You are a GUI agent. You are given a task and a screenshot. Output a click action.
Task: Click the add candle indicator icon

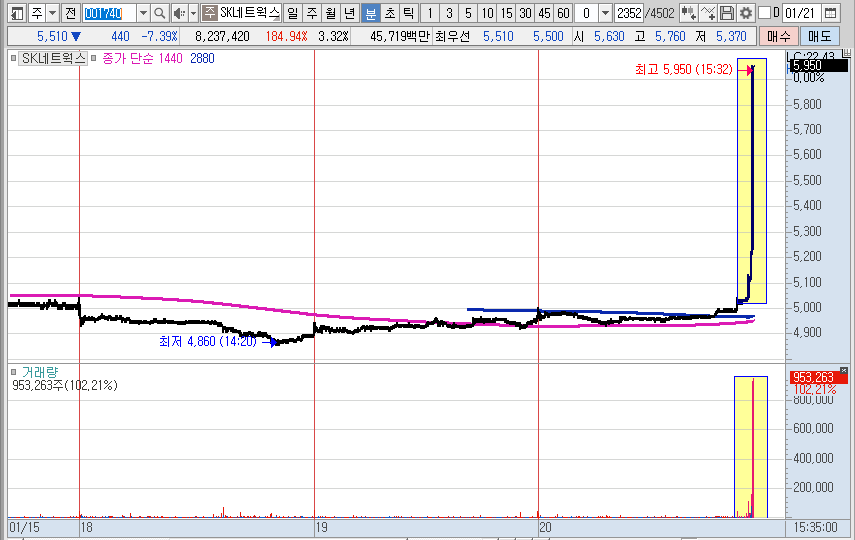pyautogui.click(x=688, y=13)
